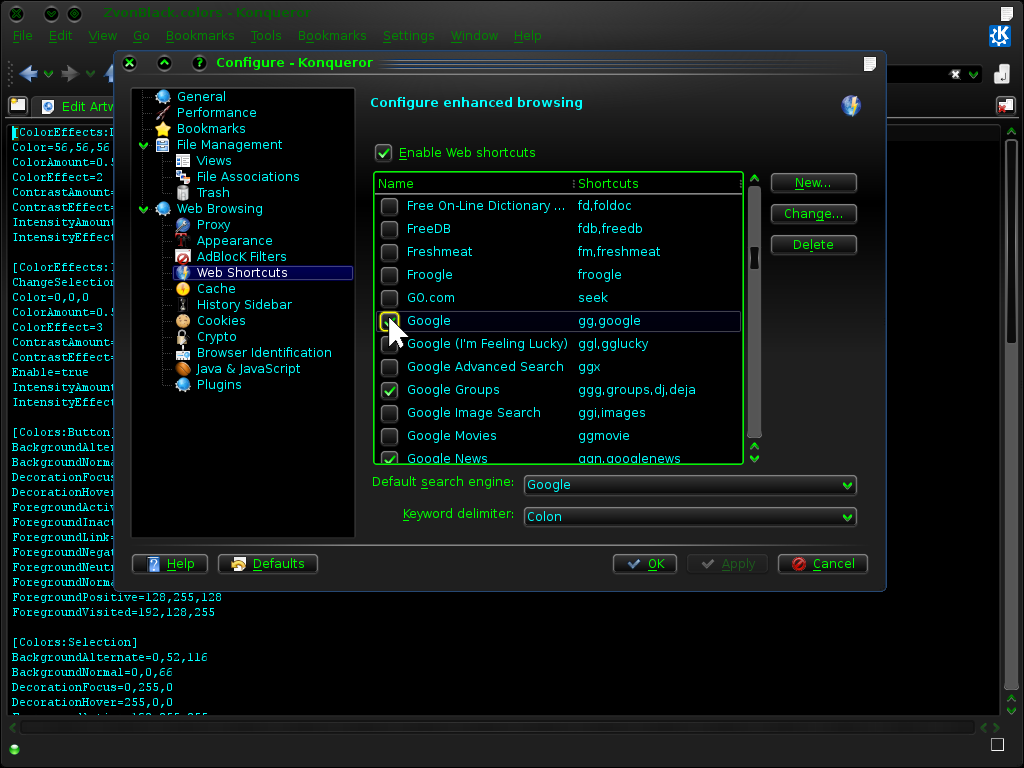
Task: Check the FreeDB checkbox
Action: (389, 229)
